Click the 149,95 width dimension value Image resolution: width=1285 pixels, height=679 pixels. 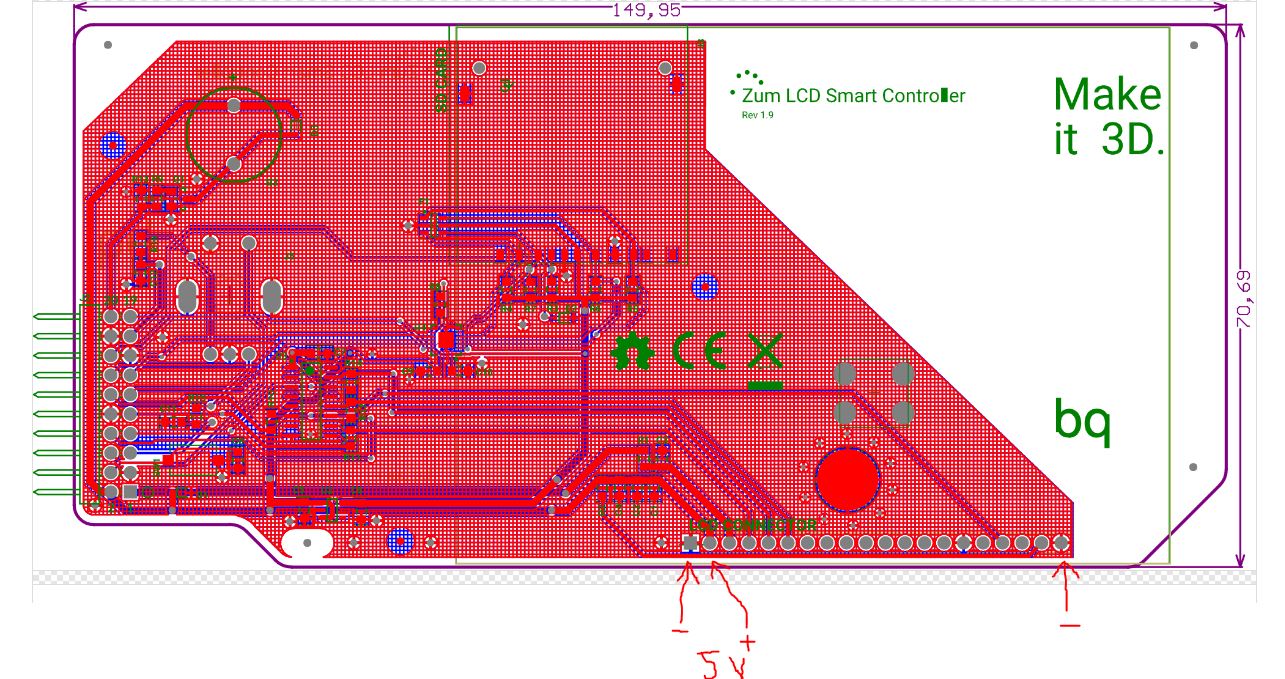(646, 10)
